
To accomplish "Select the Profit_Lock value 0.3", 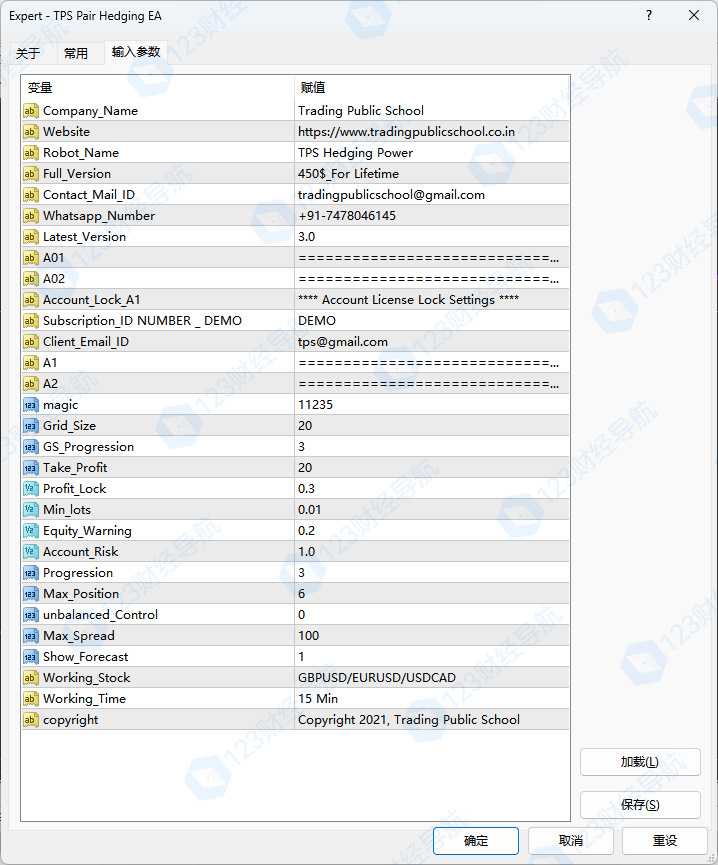I will point(307,489).
